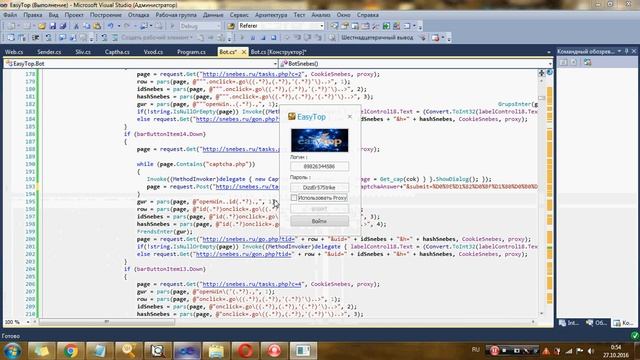This screenshot has height=360, width=640.
Task: Click the Paste icon in the toolbar
Action: coord(97,26)
